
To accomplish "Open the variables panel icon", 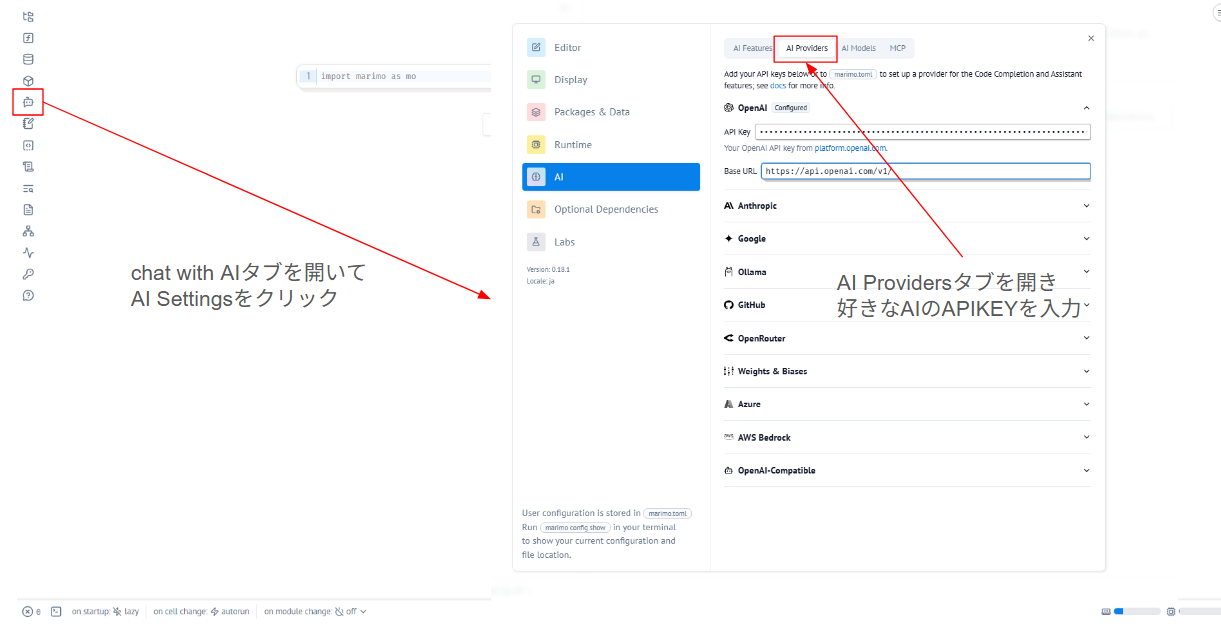I will (x=28, y=38).
